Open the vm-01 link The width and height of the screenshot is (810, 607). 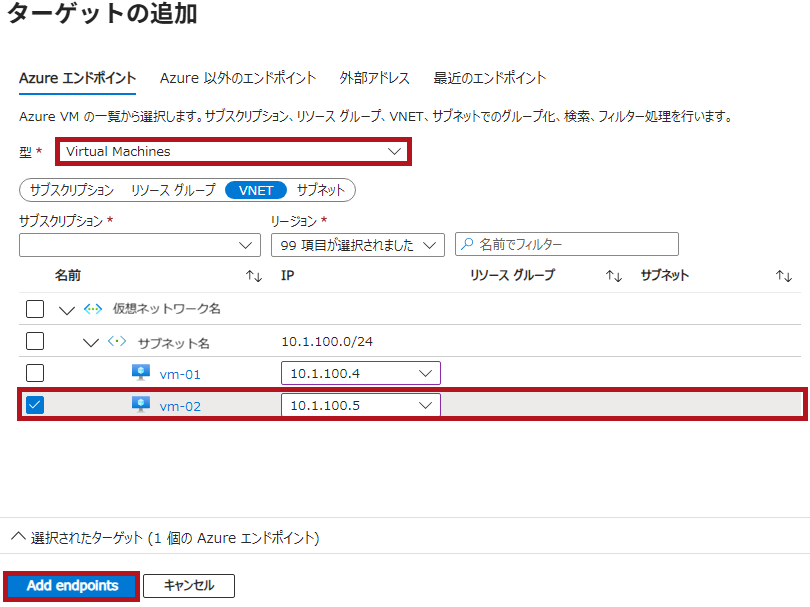click(x=180, y=375)
